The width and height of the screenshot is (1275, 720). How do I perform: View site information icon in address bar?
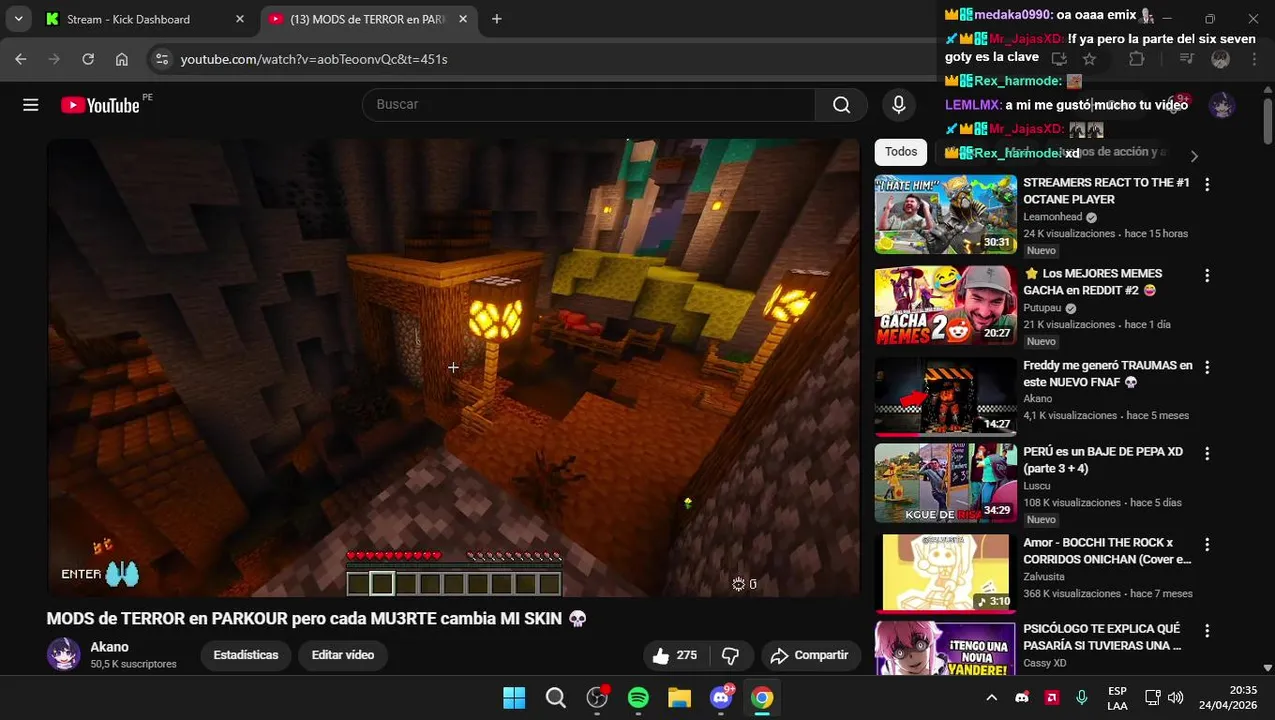pos(162,59)
